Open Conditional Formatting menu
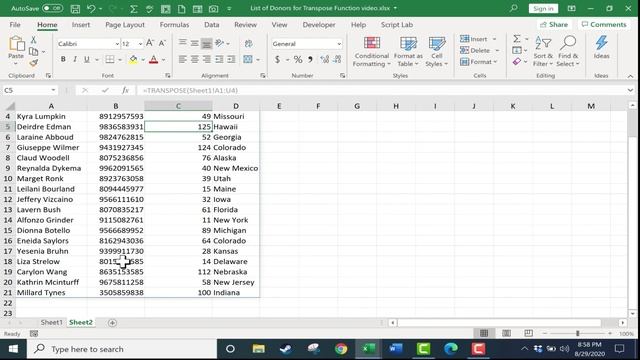 tap(371, 51)
